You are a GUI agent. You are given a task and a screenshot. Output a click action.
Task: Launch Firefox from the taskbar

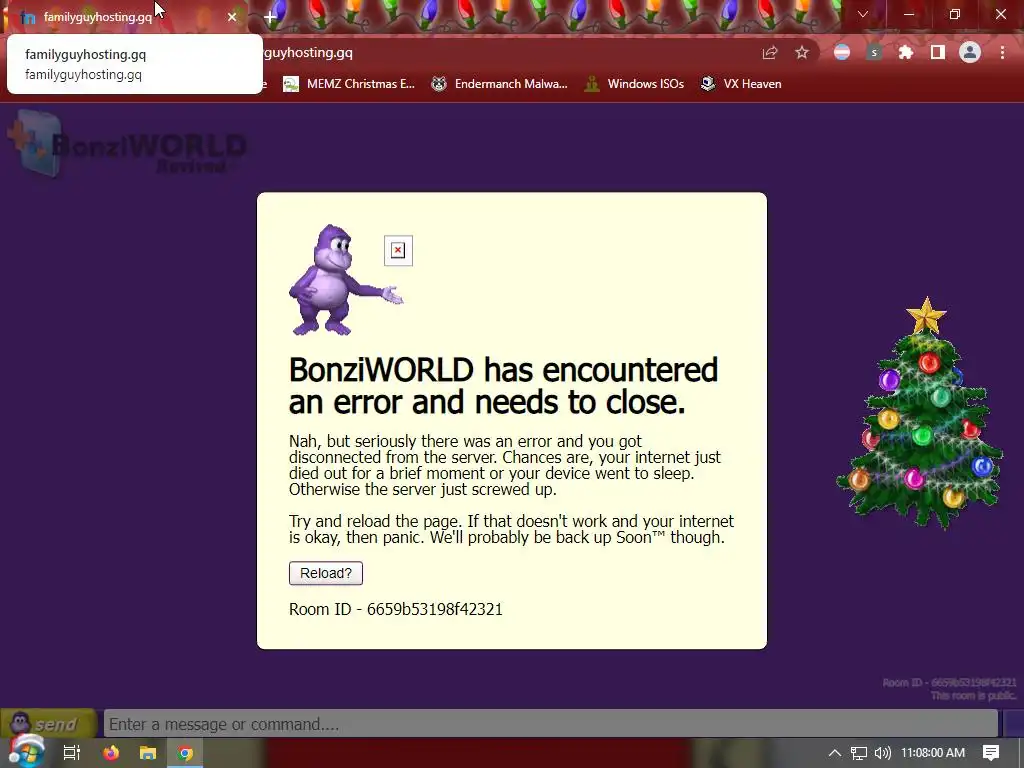pyautogui.click(x=111, y=753)
